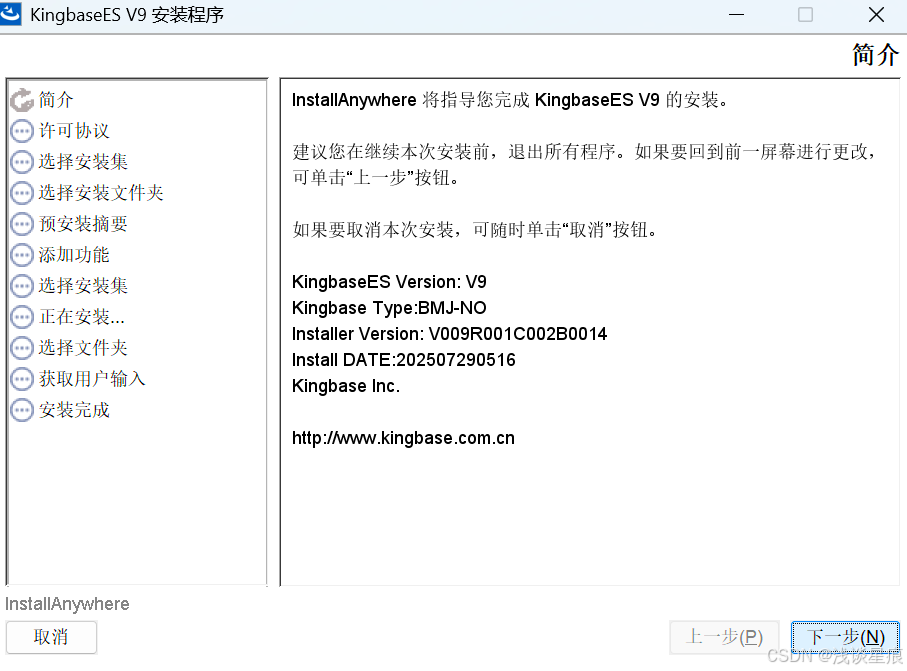Click the Install DATE:202507290516 line
The width and height of the screenshot is (907, 671).
click(x=404, y=360)
